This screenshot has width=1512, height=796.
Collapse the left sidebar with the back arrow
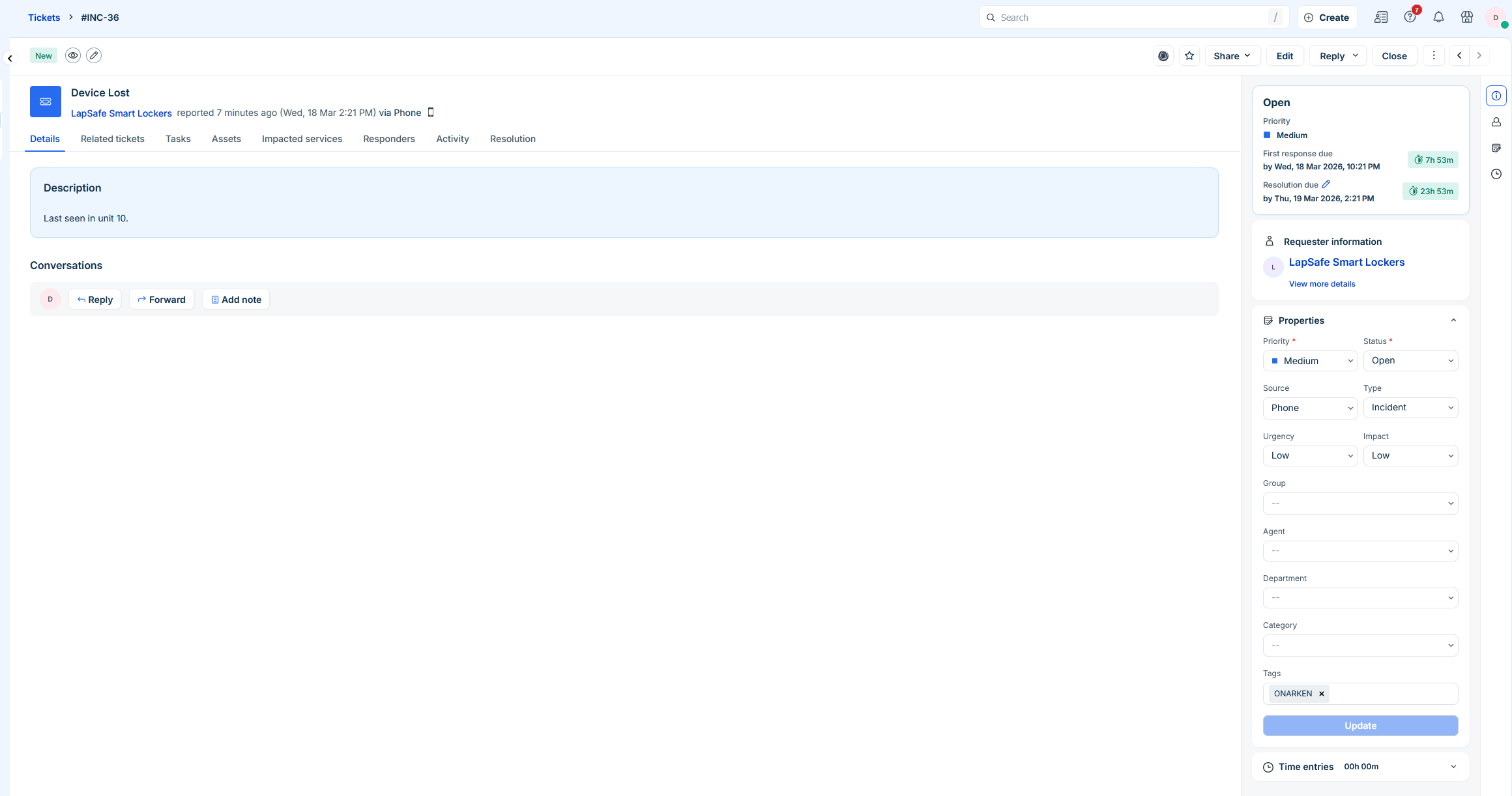(10, 59)
